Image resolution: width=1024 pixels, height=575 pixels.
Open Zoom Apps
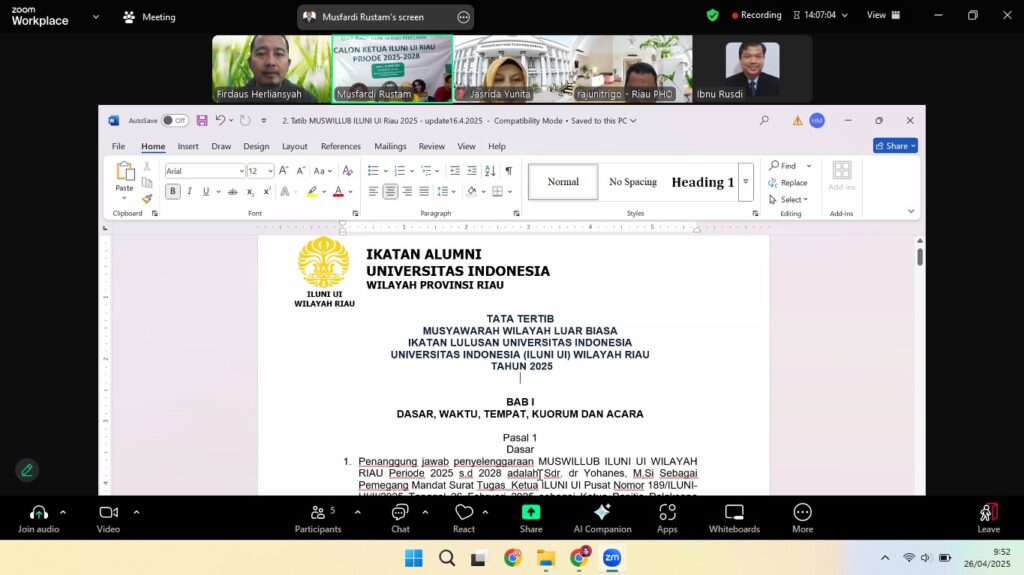(667, 519)
